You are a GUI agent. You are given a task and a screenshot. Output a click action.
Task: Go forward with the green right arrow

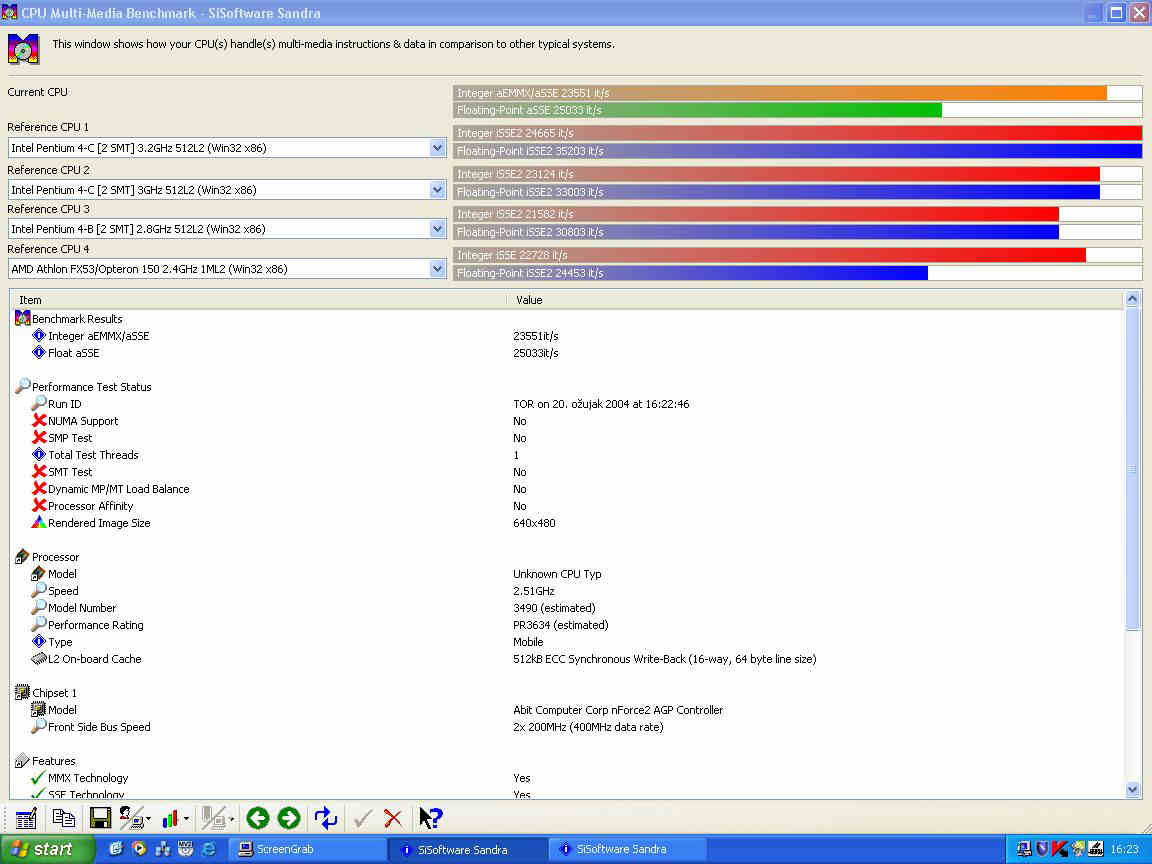289,818
